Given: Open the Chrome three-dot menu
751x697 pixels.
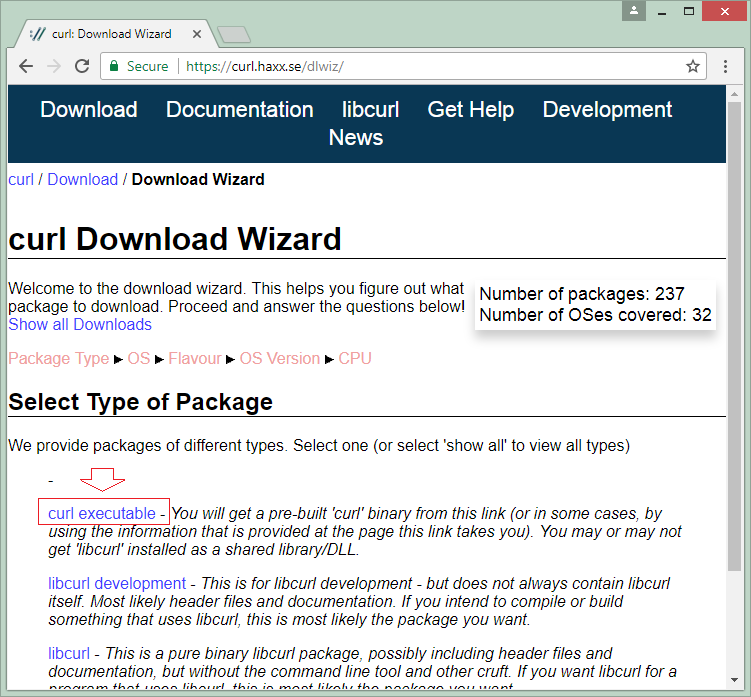Looking at the screenshot, I should point(725,66).
